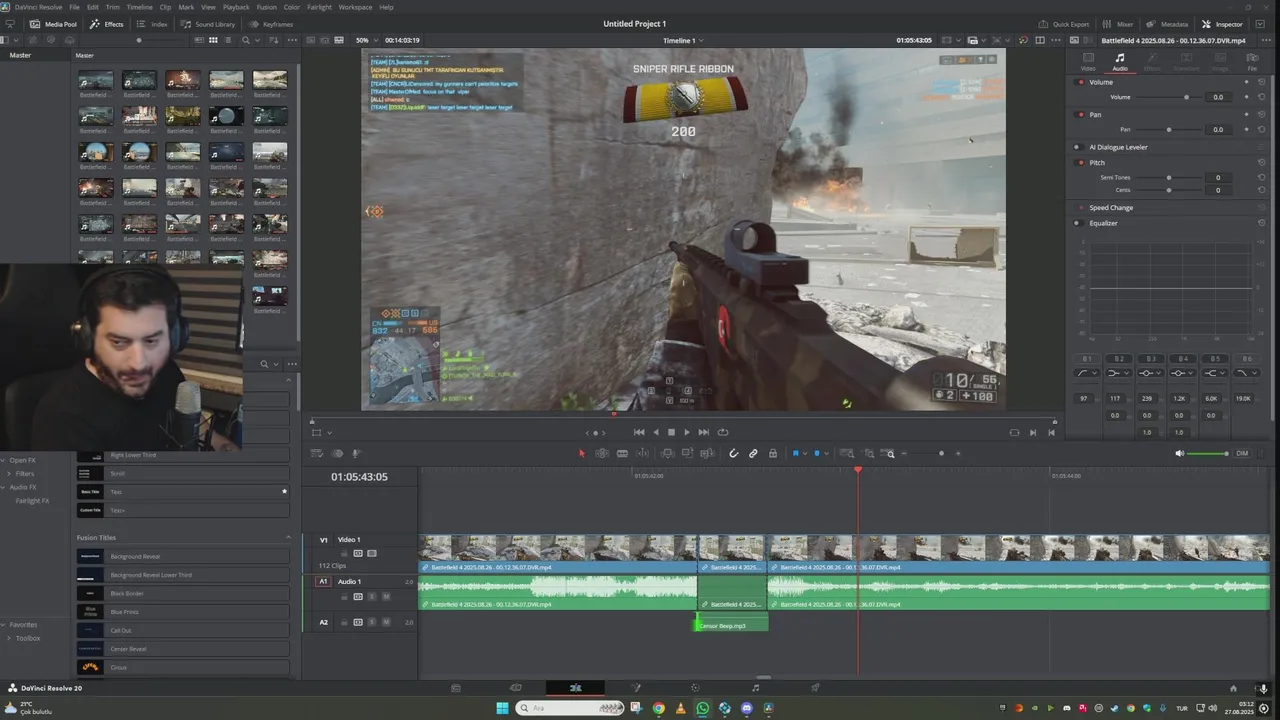Open the flag color dropdown arrow

pyautogui.click(x=804, y=454)
